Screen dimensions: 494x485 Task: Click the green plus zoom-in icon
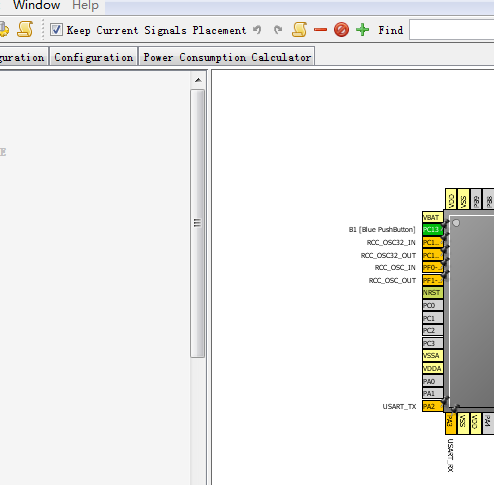(x=362, y=30)
